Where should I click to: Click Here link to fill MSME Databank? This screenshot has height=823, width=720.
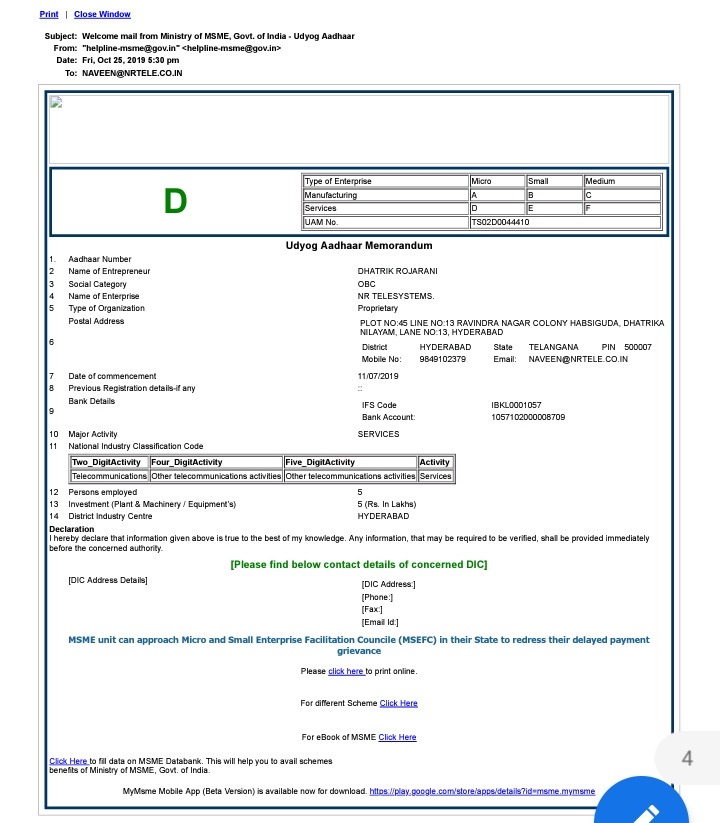(68, 761)
